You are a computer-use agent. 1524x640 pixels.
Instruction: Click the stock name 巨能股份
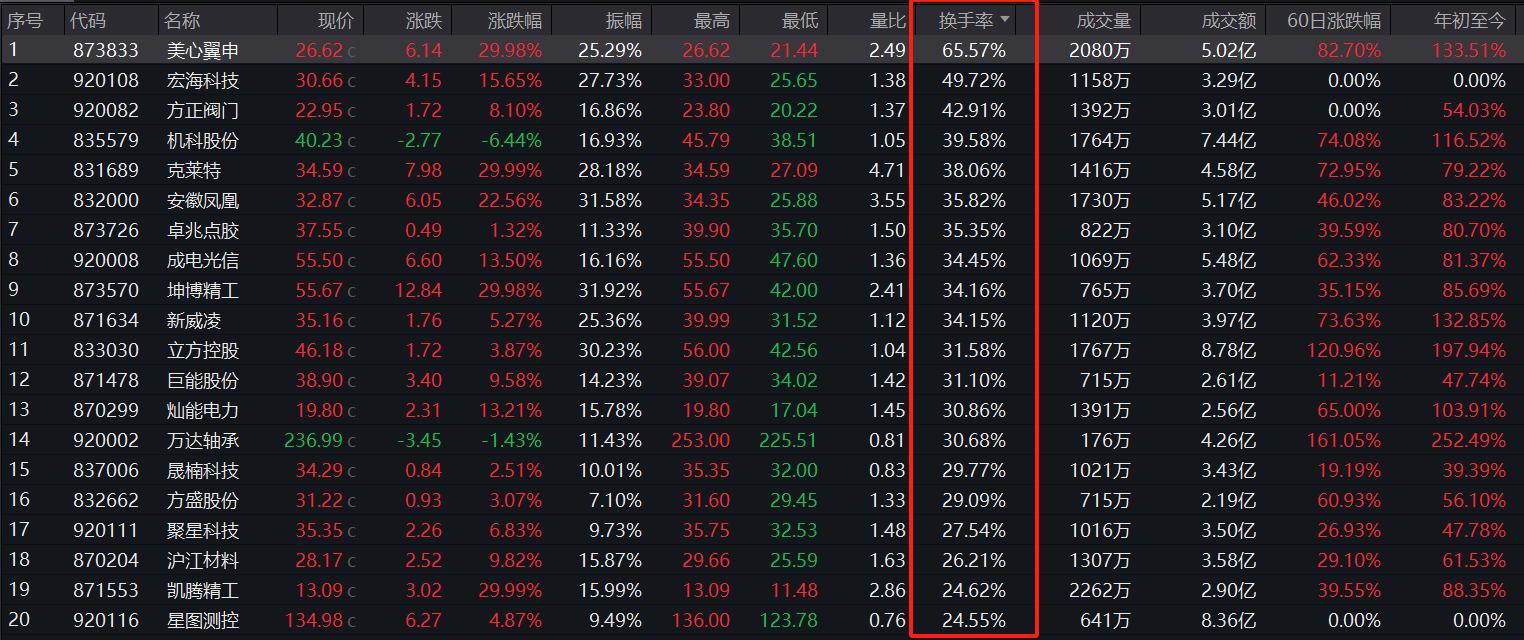click(x=203, y=380)
